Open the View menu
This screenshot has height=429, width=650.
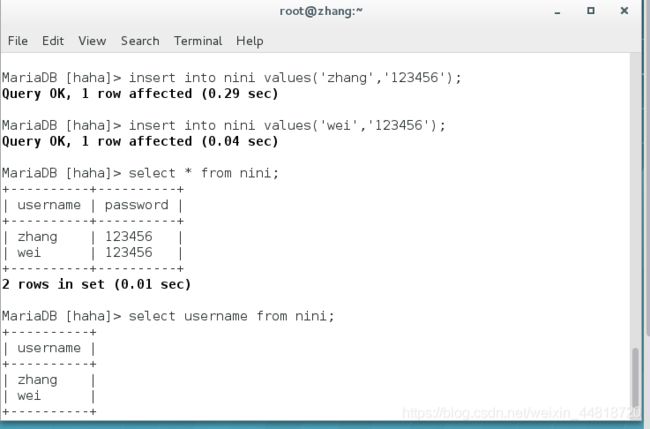(x=92, y=41)
